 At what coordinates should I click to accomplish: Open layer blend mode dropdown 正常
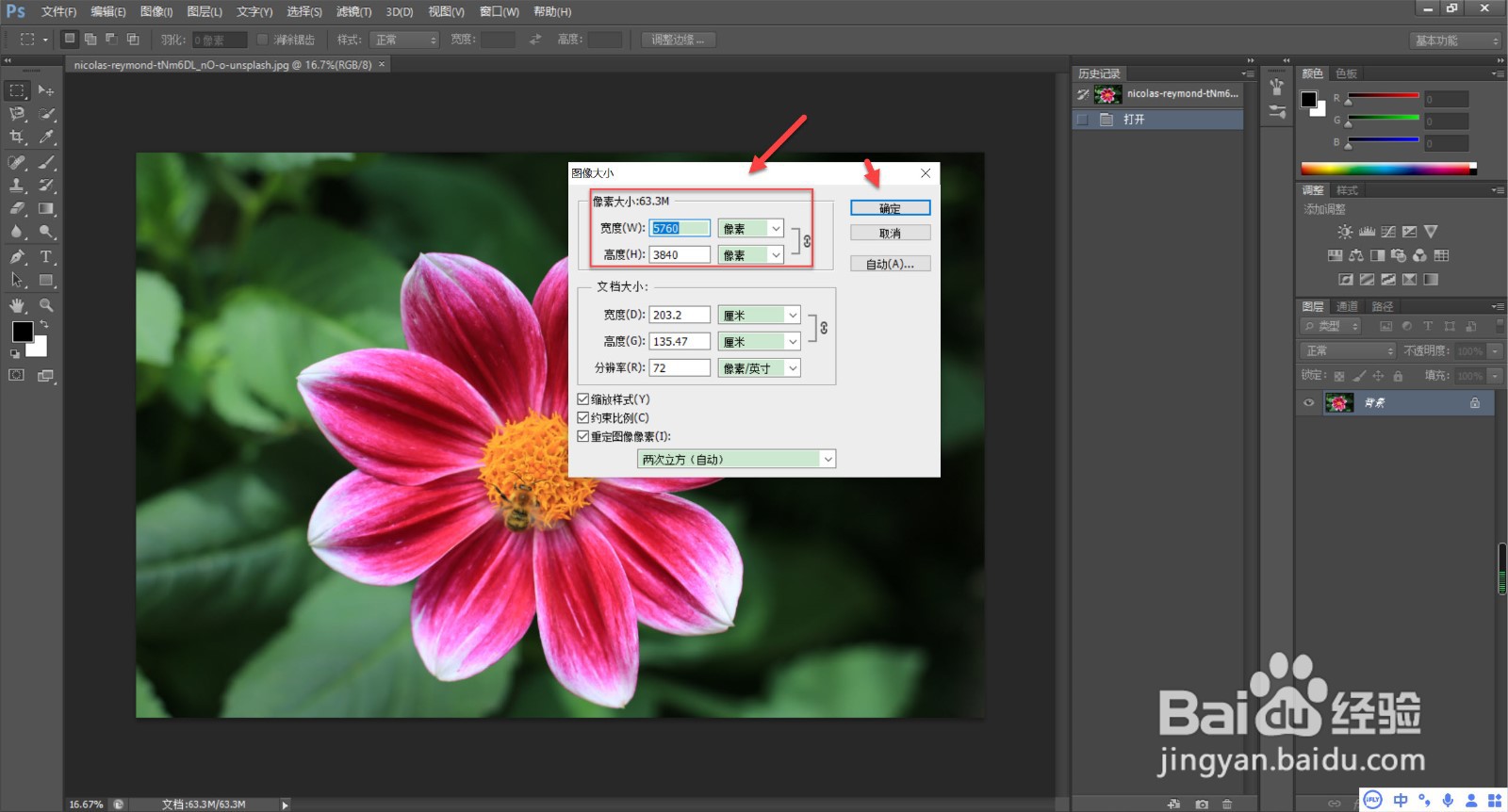tap(1349, 350)
